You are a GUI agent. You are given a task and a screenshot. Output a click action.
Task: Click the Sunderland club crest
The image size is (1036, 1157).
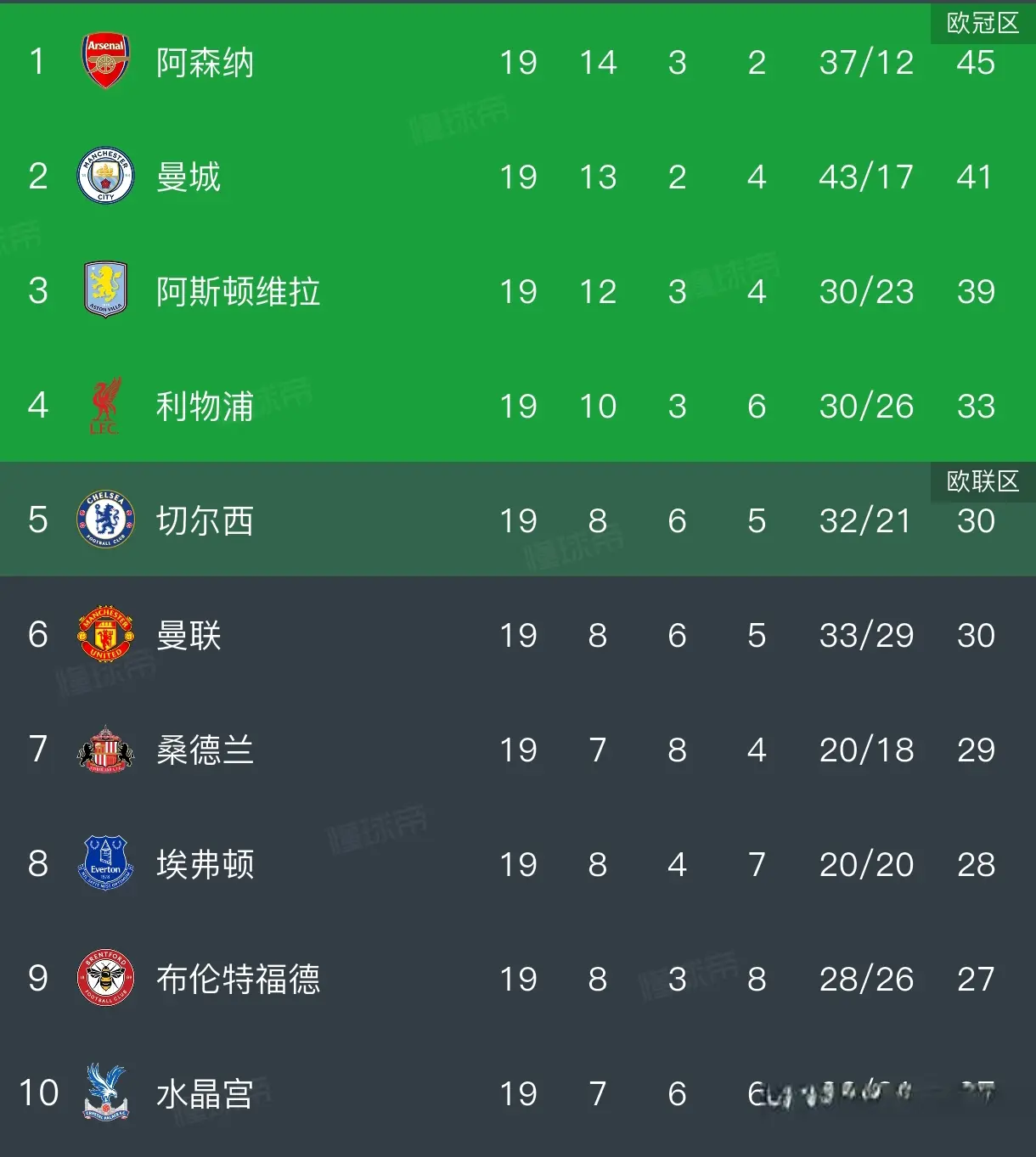pyautogui.click(x=105, y=749)
